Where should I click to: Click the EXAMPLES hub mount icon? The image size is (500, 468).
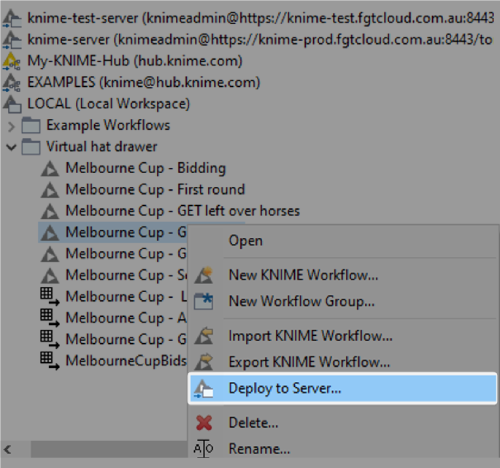coord(12,82)
